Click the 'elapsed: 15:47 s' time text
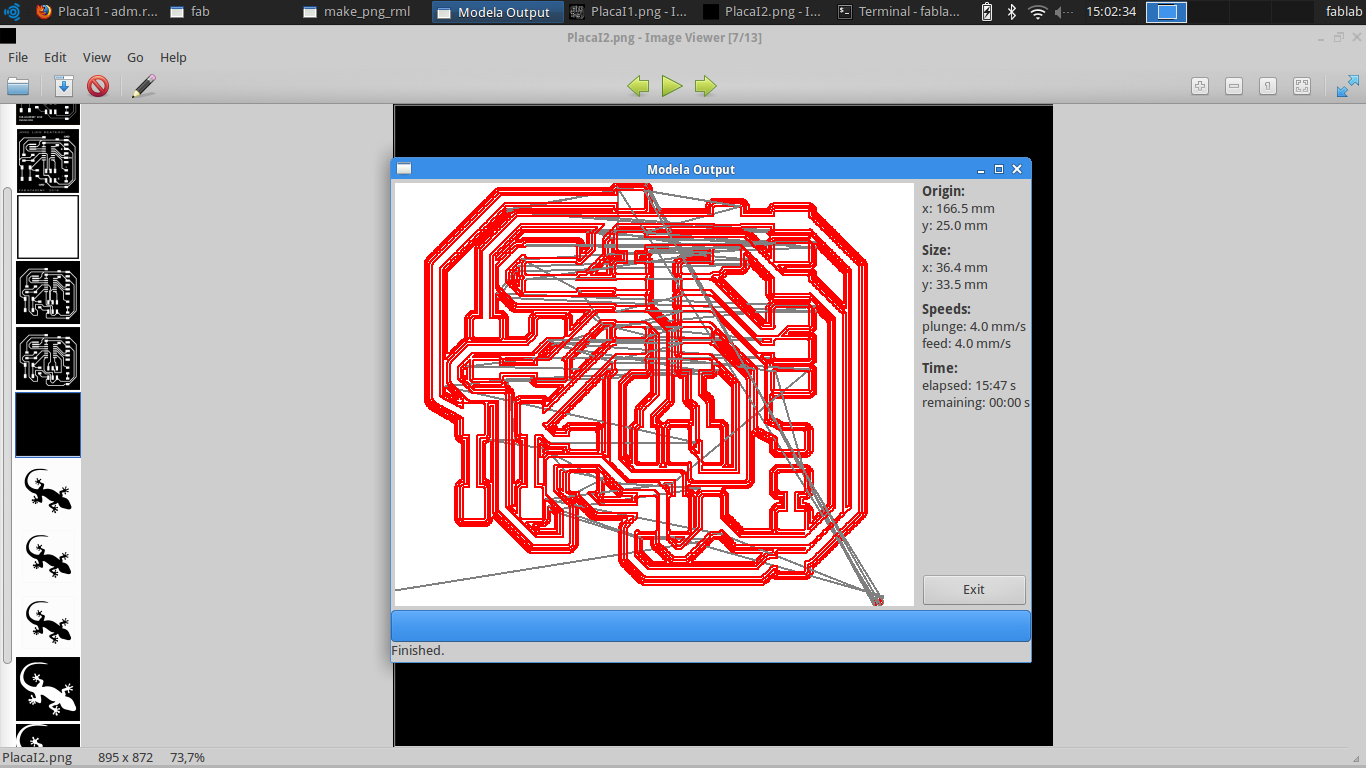 [969, 385]
